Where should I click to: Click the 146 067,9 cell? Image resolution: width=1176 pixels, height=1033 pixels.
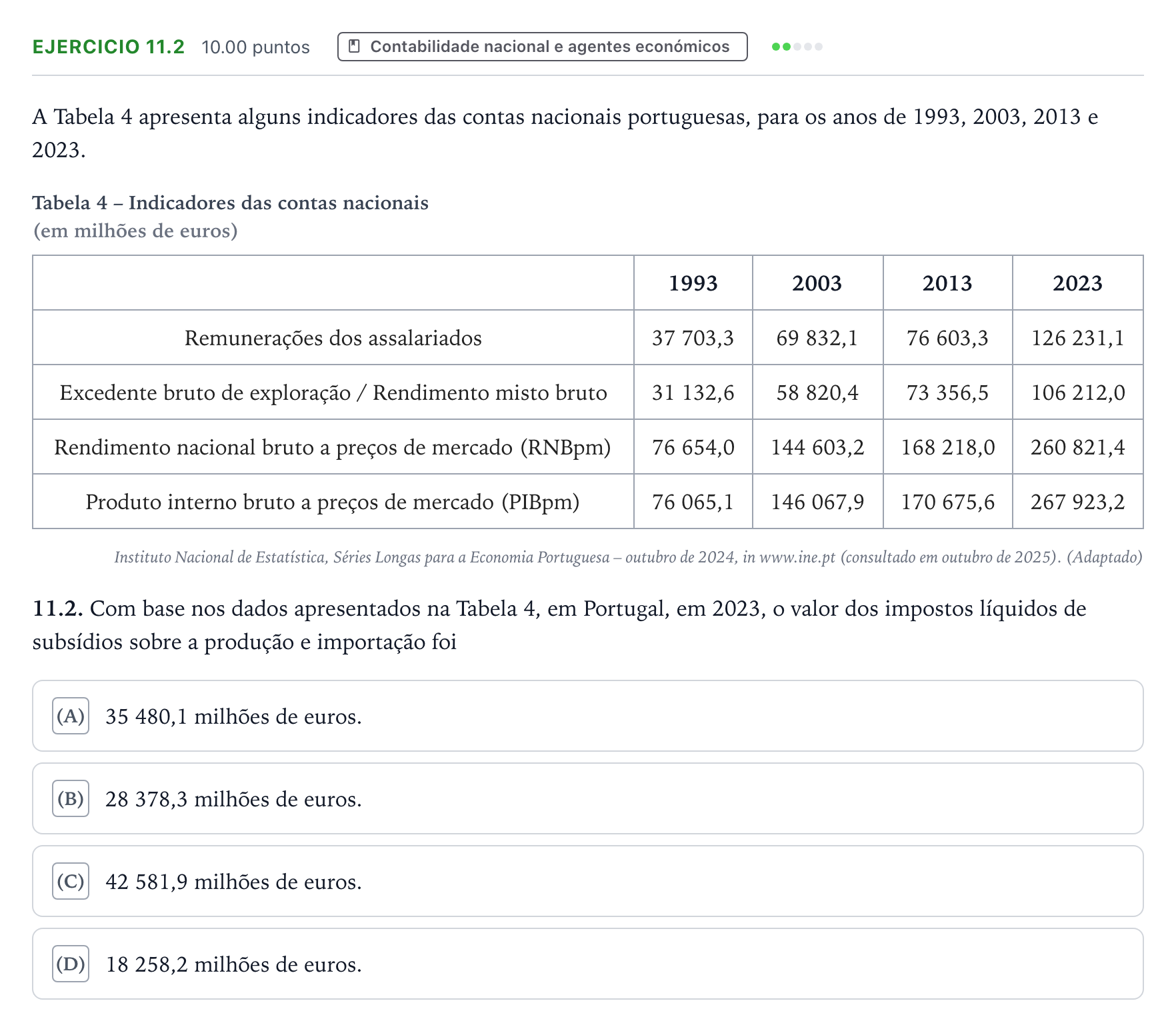pos(817,502)
